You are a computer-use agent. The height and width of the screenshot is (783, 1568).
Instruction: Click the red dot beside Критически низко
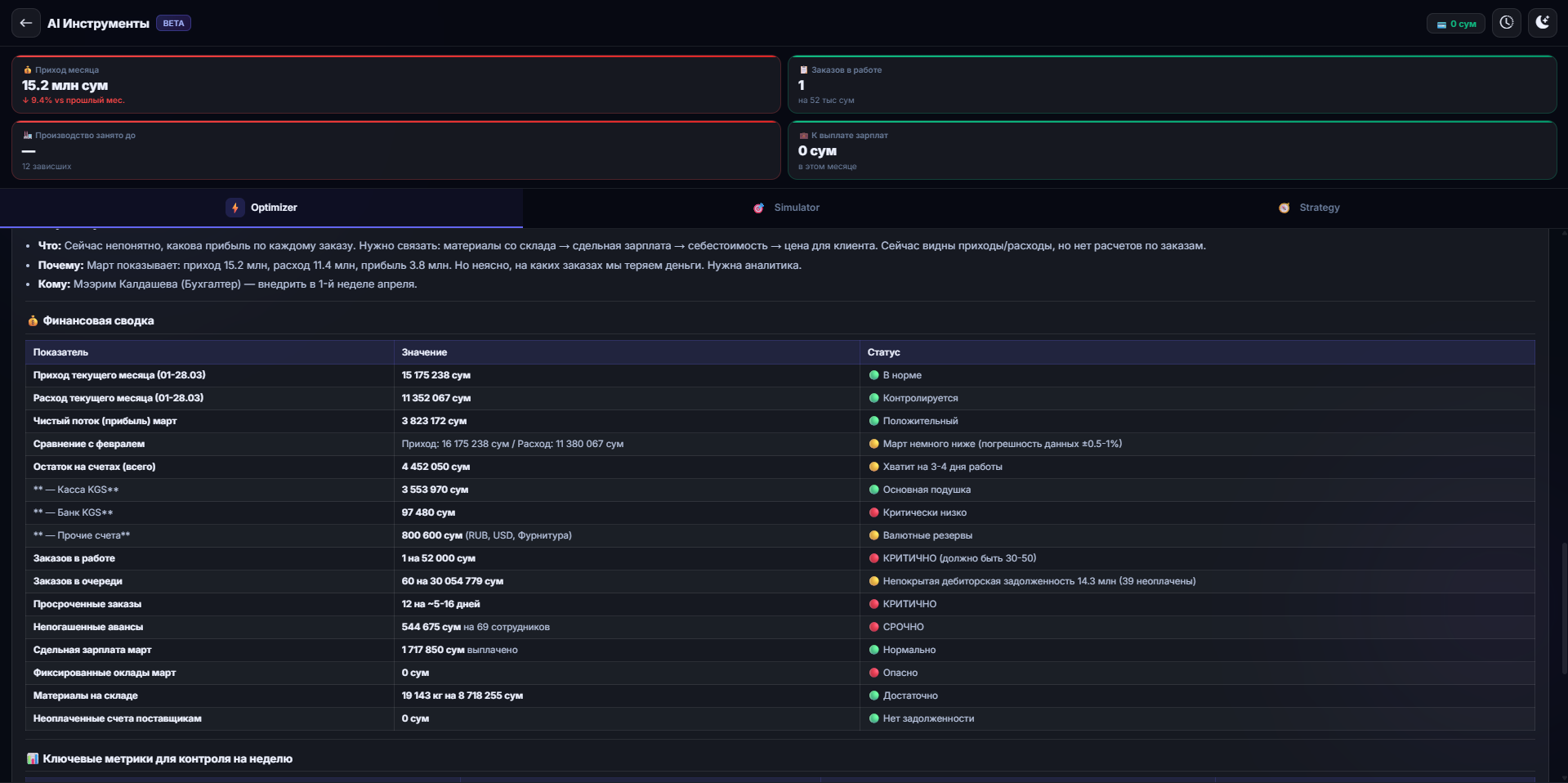click(x=873, y=512)
